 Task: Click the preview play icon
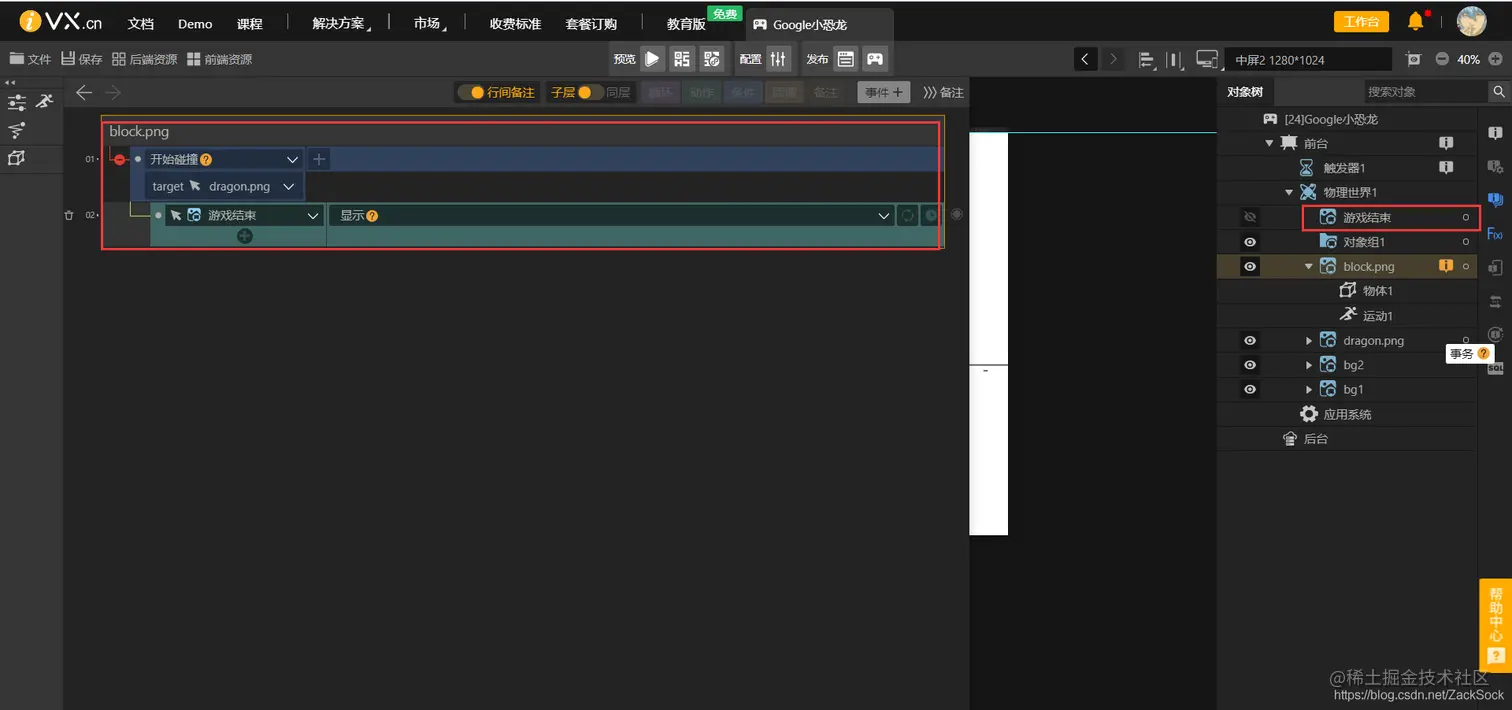tap(652, 59)
